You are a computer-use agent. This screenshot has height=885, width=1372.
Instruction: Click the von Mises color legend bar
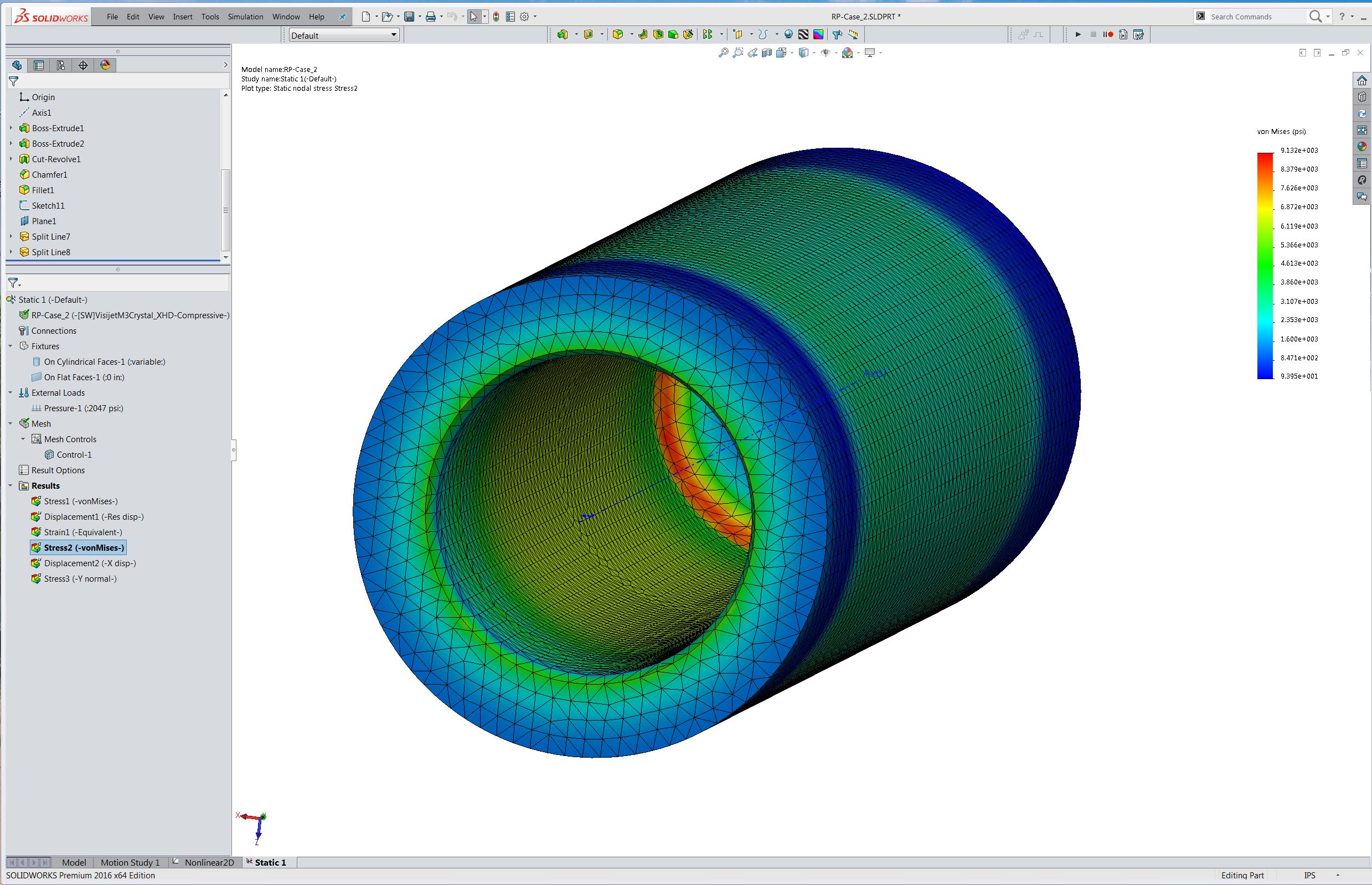click(1265, 266)
